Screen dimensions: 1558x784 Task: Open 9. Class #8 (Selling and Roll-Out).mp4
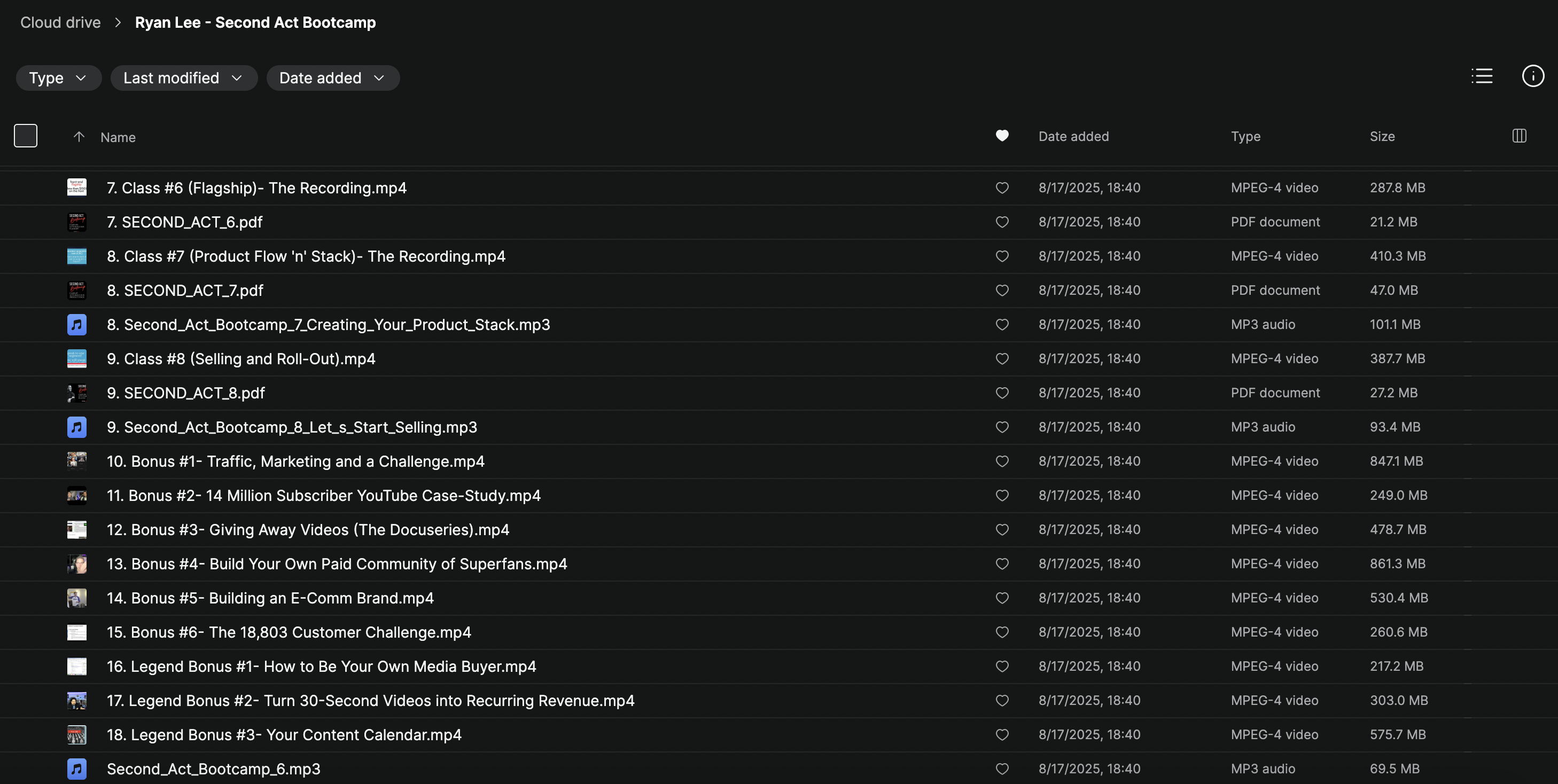point(241,358)
